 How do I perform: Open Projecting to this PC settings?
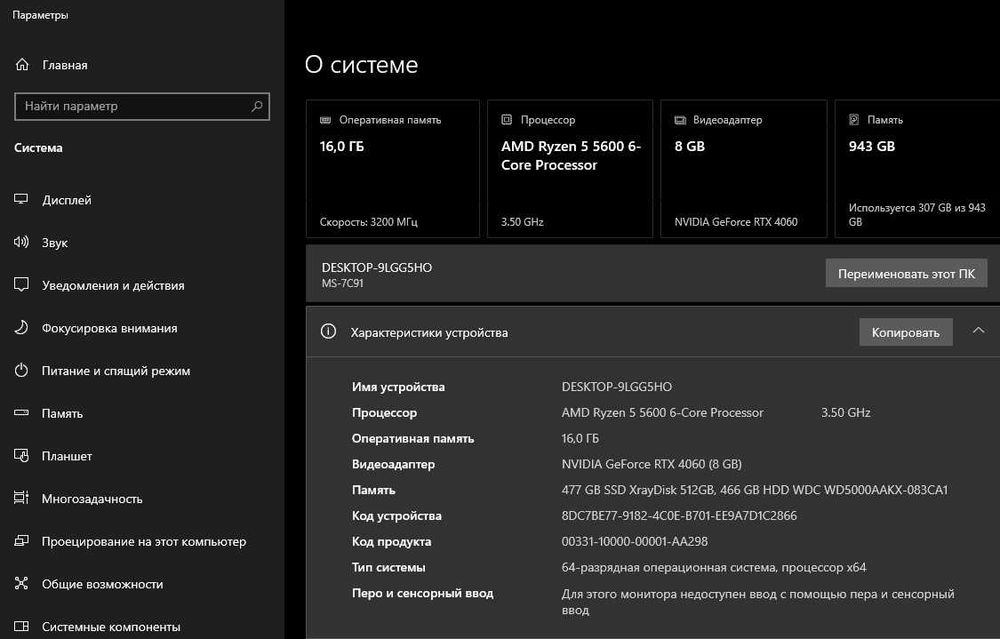(x=143, y=542)
